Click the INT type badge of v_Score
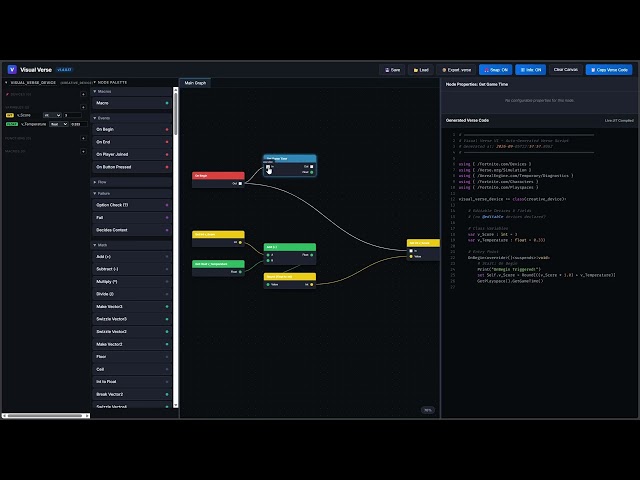Viewport: 640px width, 480px height. point(10,116)
